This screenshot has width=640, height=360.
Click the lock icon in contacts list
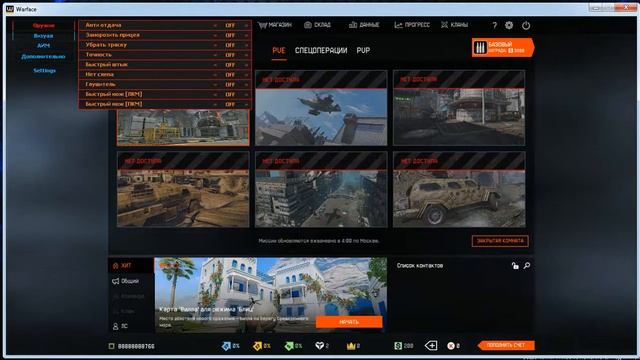515,266
